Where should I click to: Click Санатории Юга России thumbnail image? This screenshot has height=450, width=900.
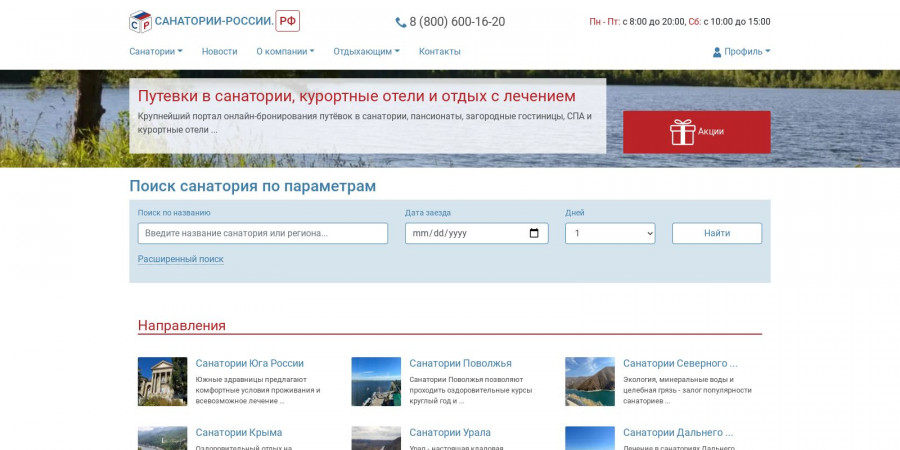(162, 381)
